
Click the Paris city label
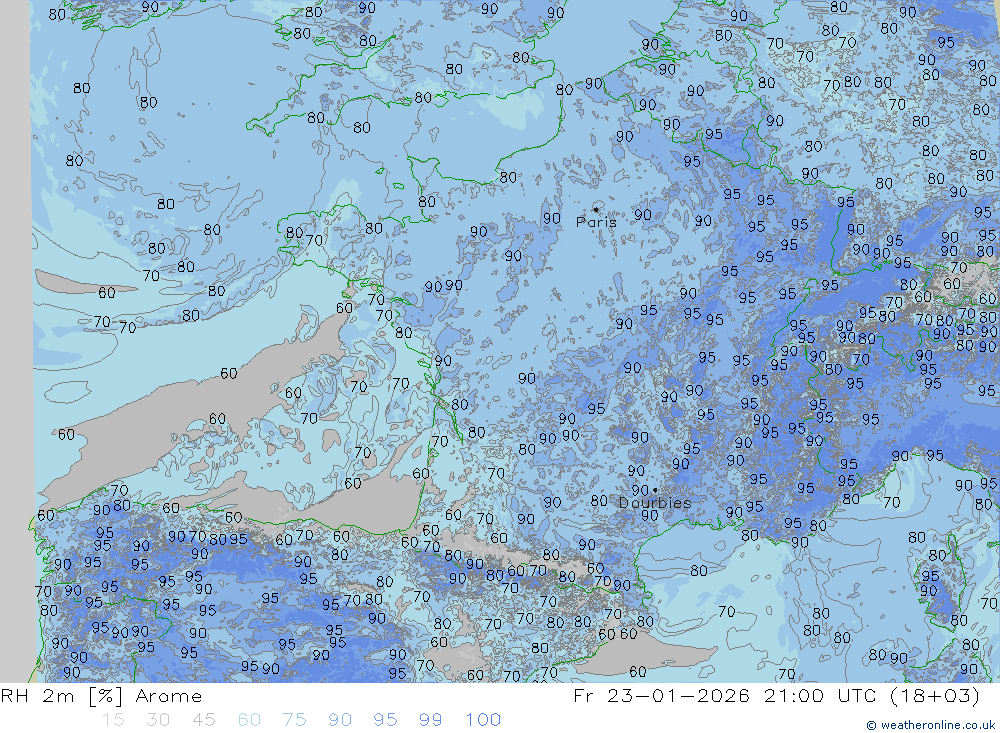[x=596, y=222]
